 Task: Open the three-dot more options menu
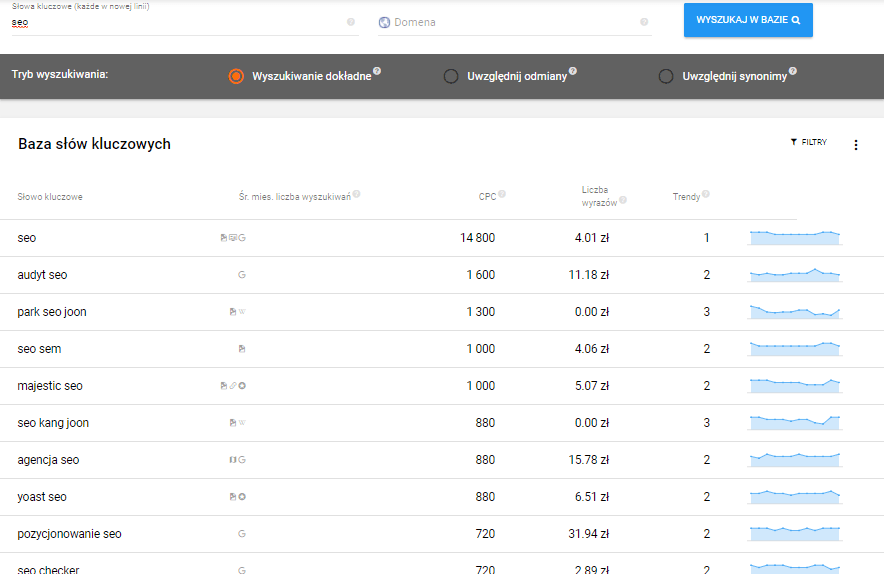click(x=855, y=145)
